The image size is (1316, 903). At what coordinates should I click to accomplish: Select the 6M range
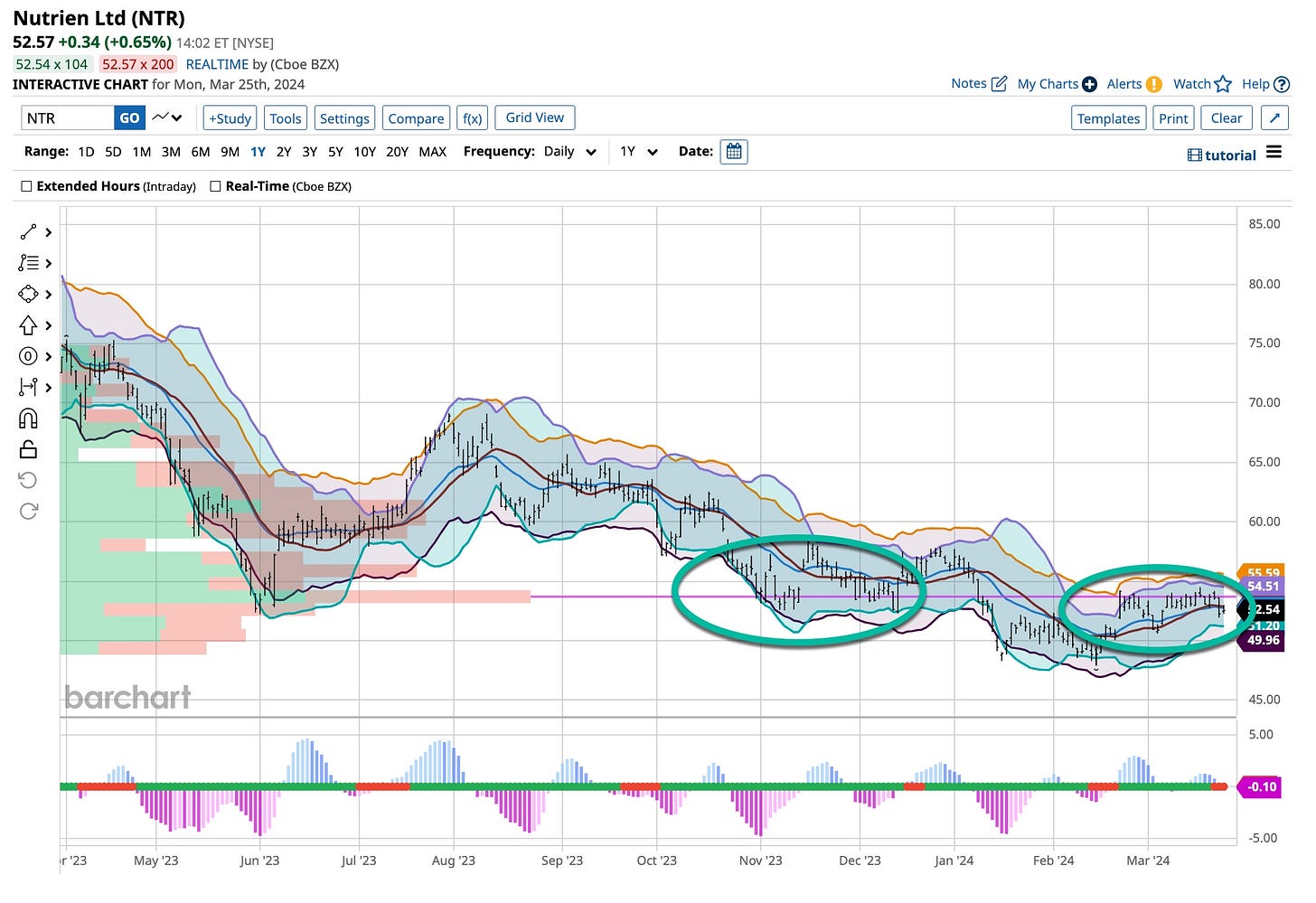coord(201,152)
